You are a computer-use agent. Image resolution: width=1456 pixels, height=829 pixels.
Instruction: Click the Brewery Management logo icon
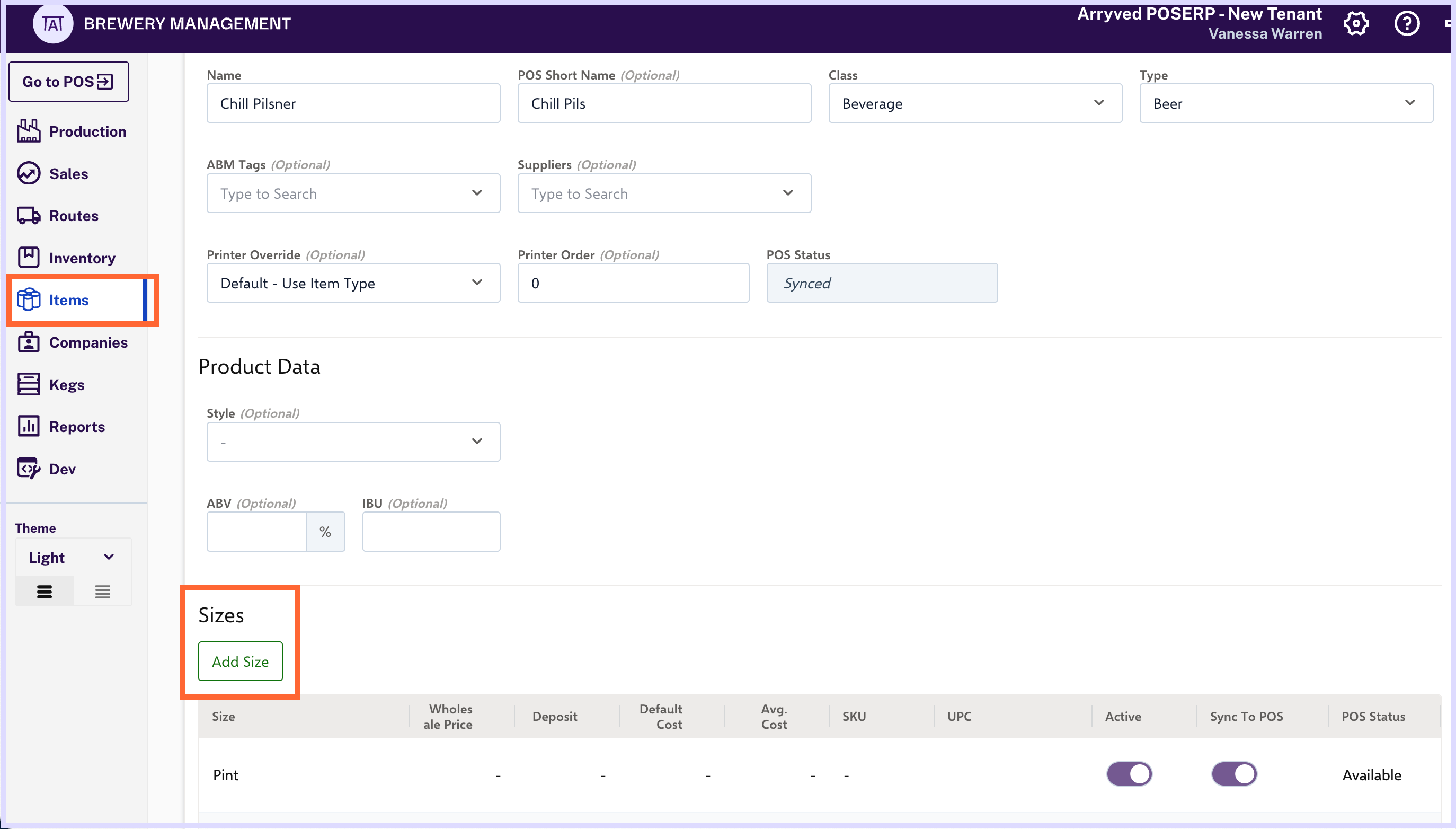[x=53, y=23]
